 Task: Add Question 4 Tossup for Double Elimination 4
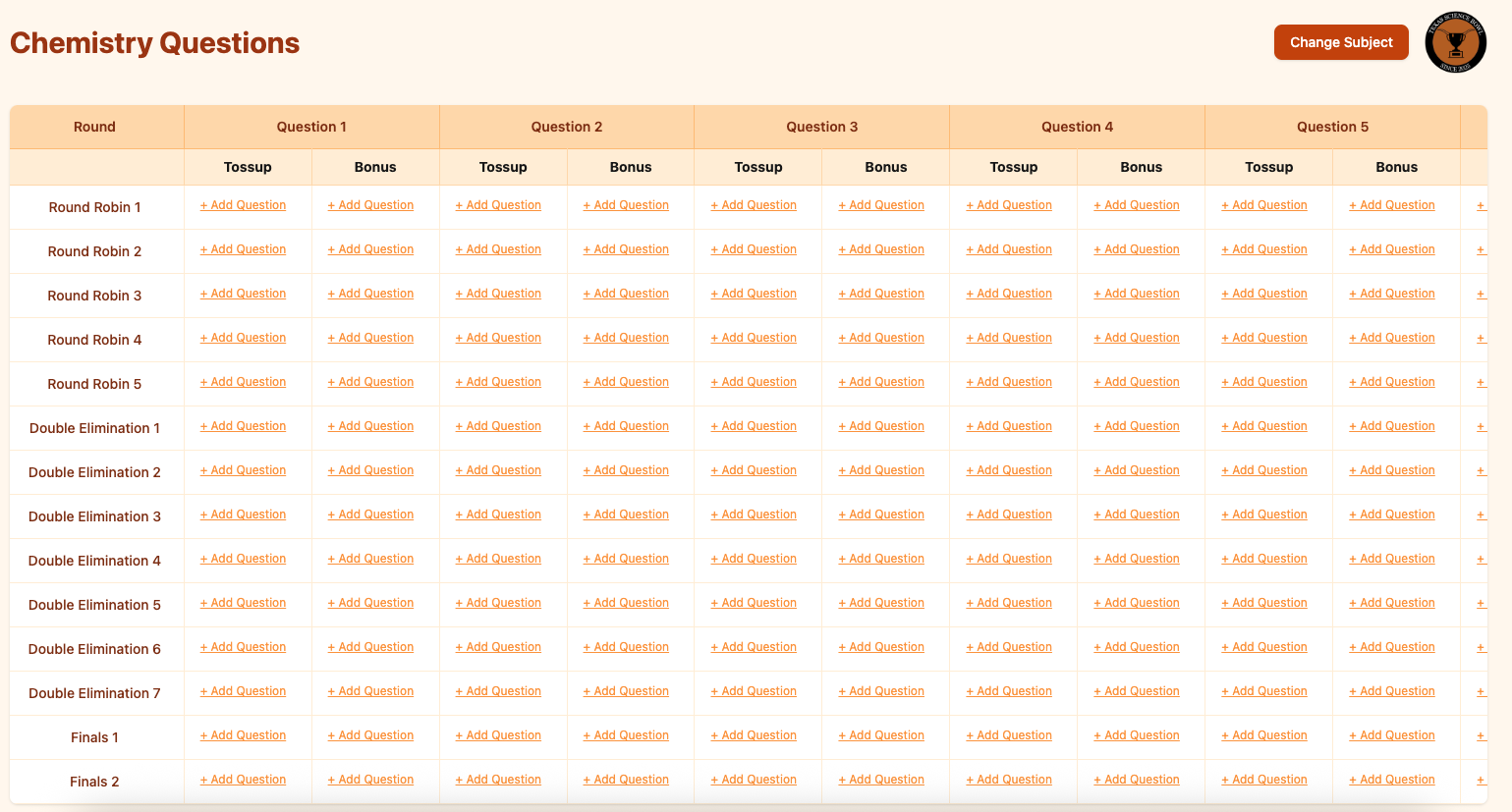click(1009, 559)
